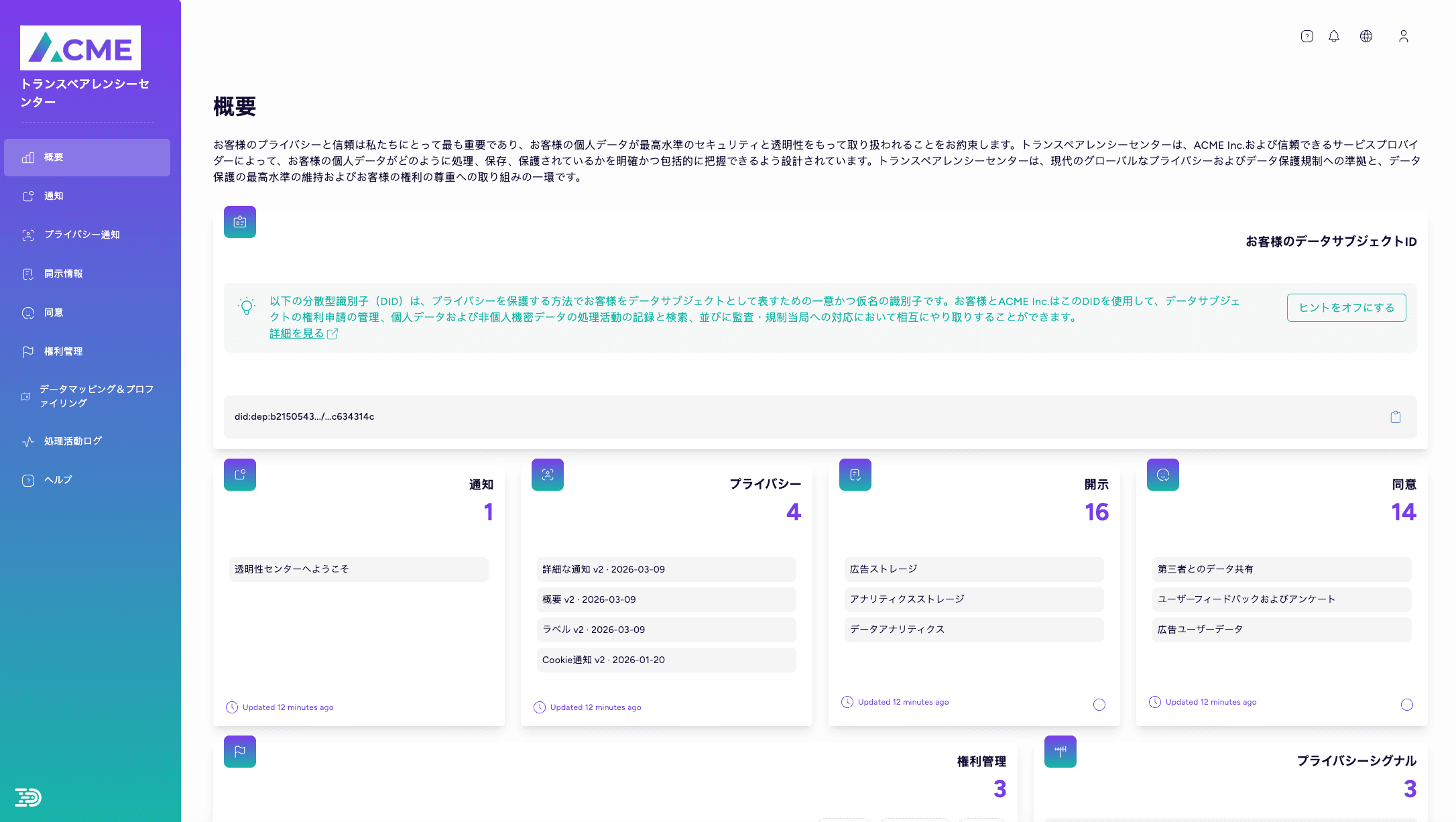Click the 開示 card document icon

[x=855, y=475]
